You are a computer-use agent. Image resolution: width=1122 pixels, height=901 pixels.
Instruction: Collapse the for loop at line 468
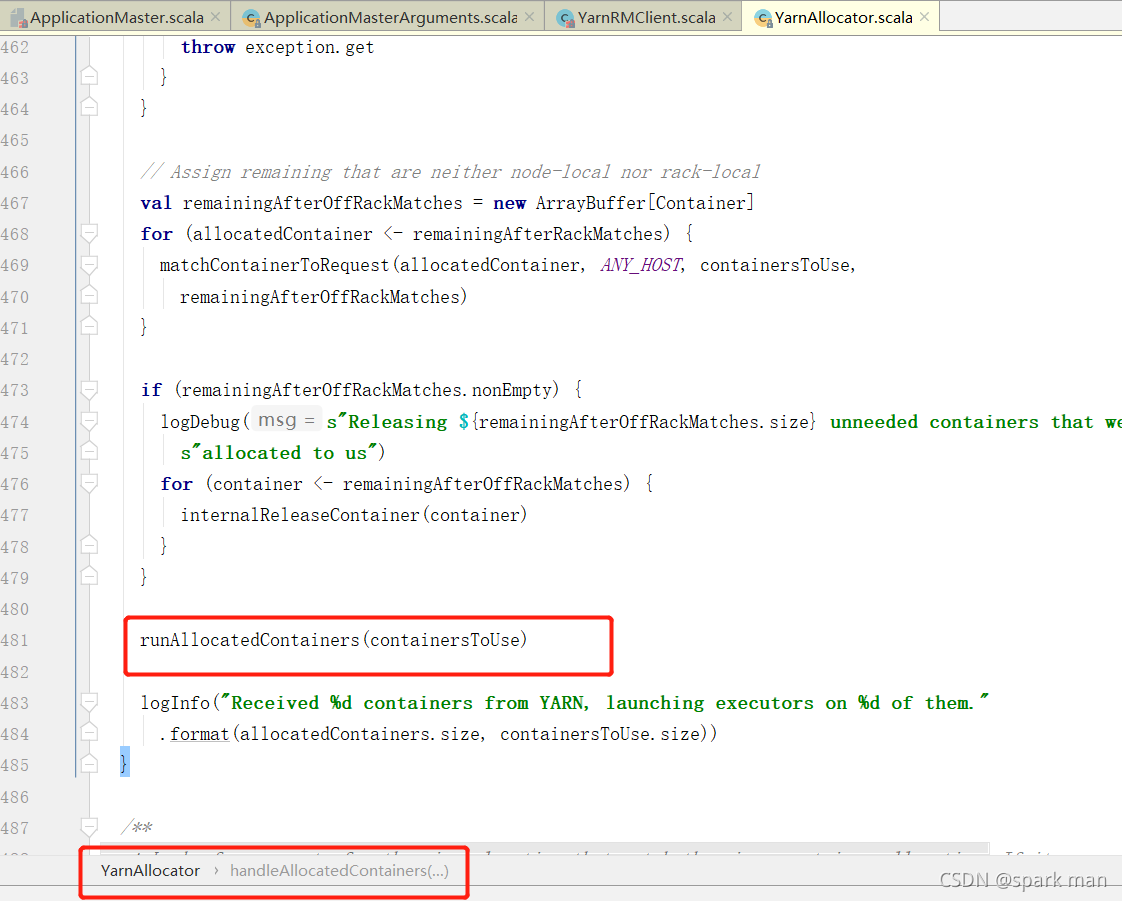(x=89, y=233)
